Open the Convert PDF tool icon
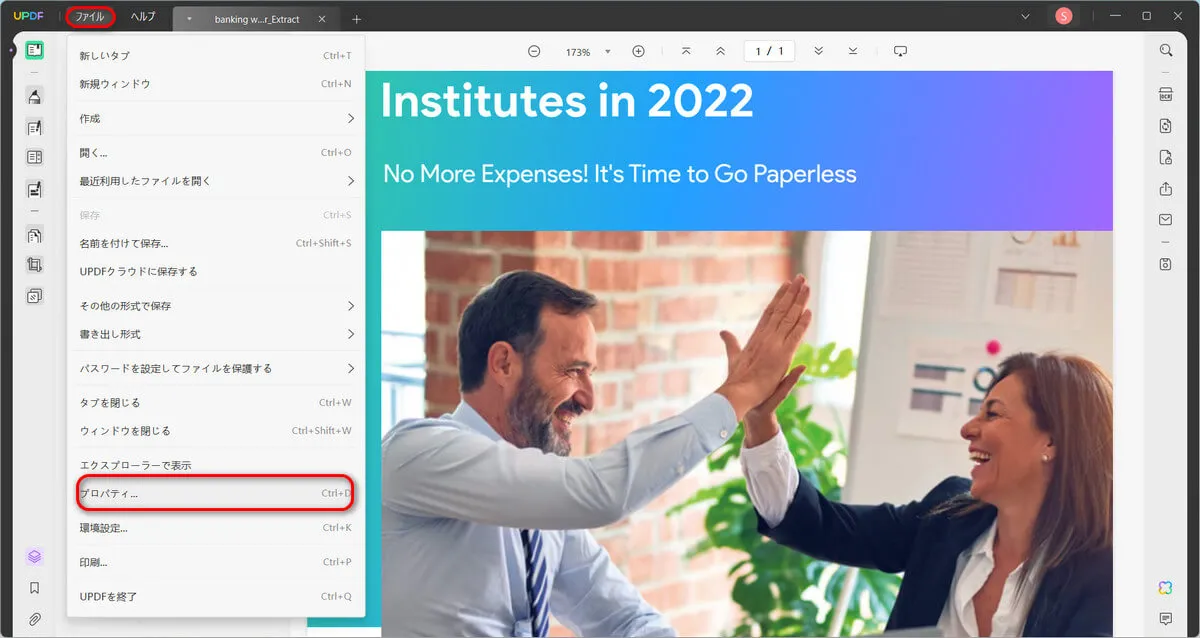Screen dimensions: 1200x638 click(1166, 126)
